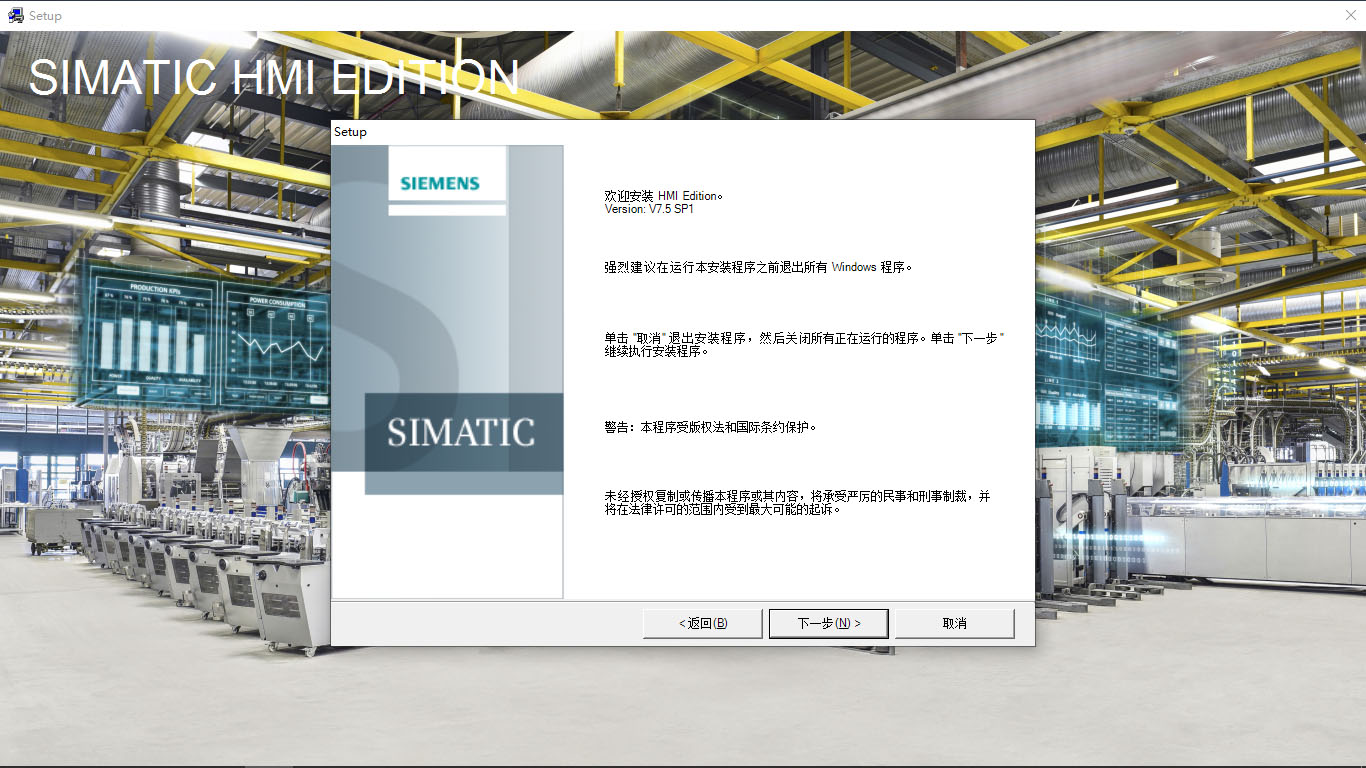Click the SIEMENS logo in the dialog
The image size is (1366, 768).
coord(440,184)
